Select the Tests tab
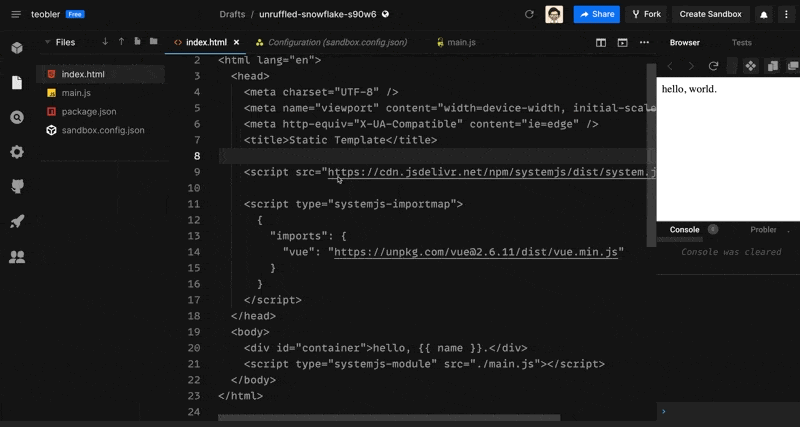The height and width of the screenshot is (427, 800). [x=741, y=43]
